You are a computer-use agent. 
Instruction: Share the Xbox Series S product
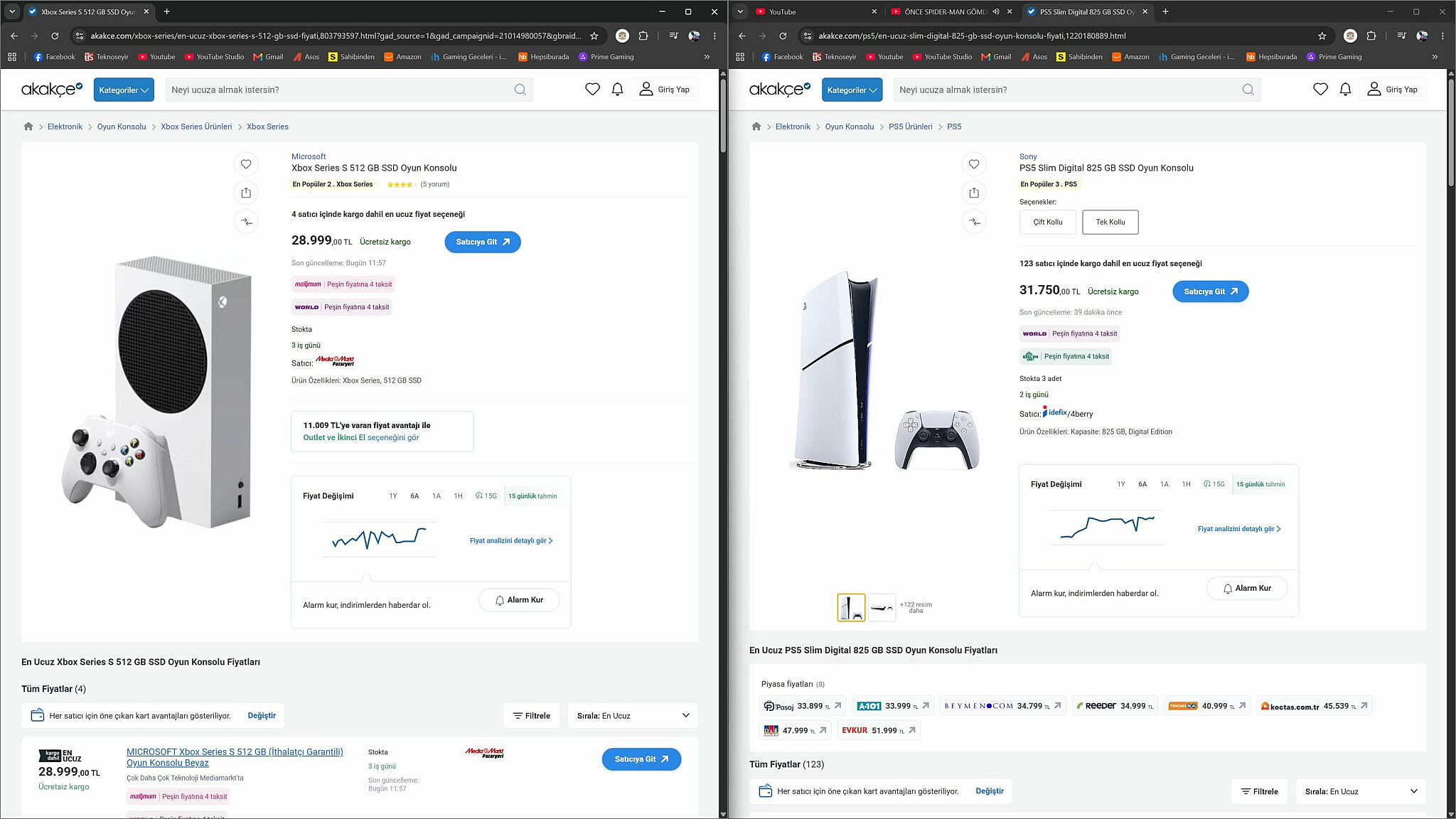coord(246,193)
